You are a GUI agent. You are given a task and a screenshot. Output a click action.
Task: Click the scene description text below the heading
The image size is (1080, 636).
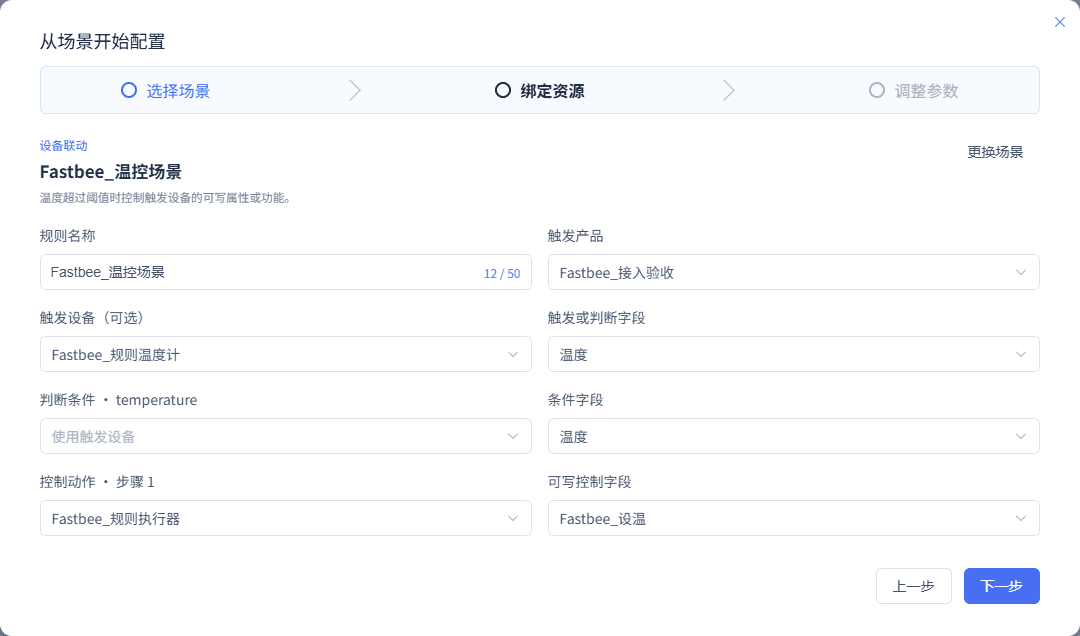click(167, 198)
